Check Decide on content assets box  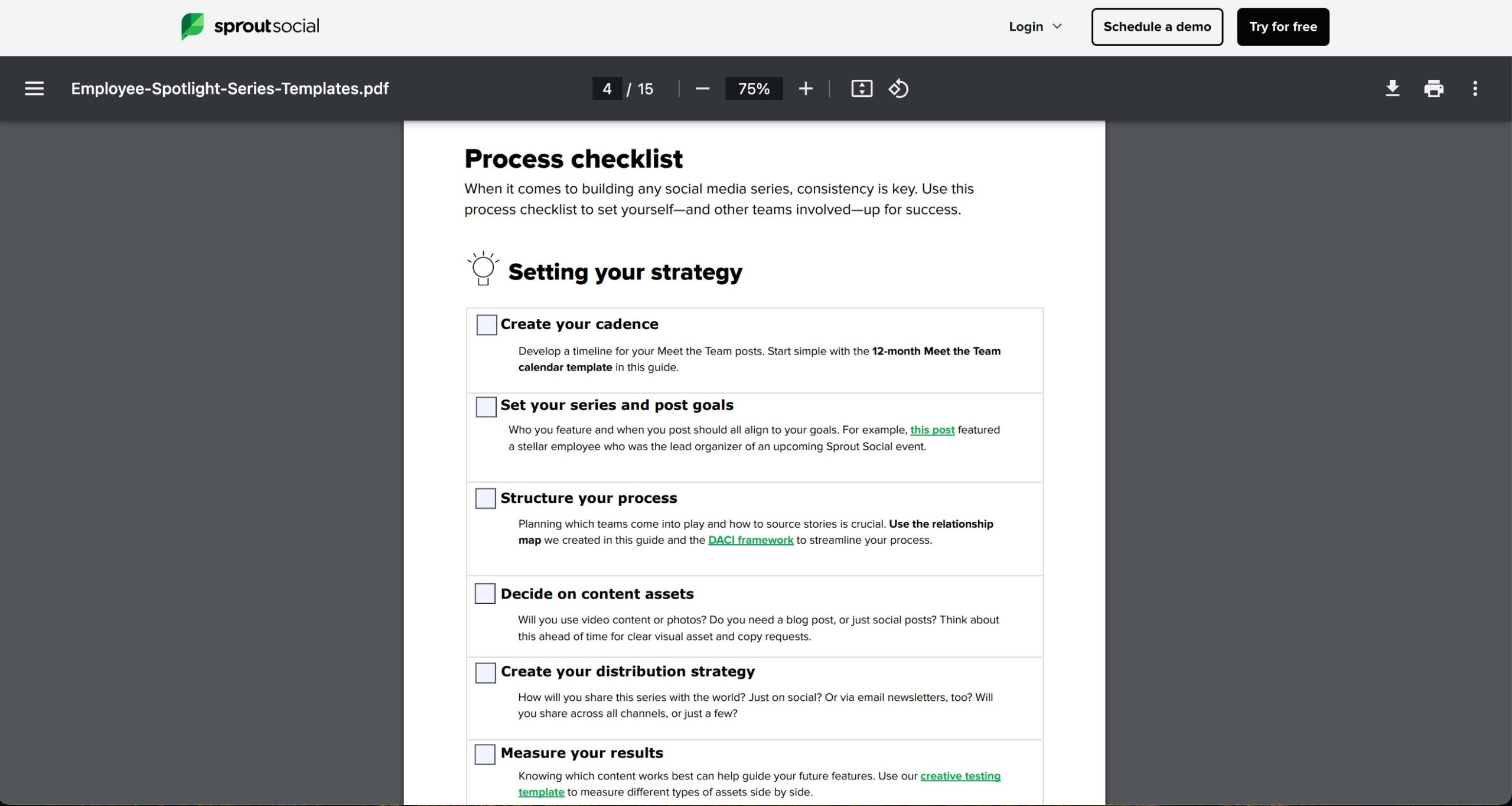click(x=485, y=593)
